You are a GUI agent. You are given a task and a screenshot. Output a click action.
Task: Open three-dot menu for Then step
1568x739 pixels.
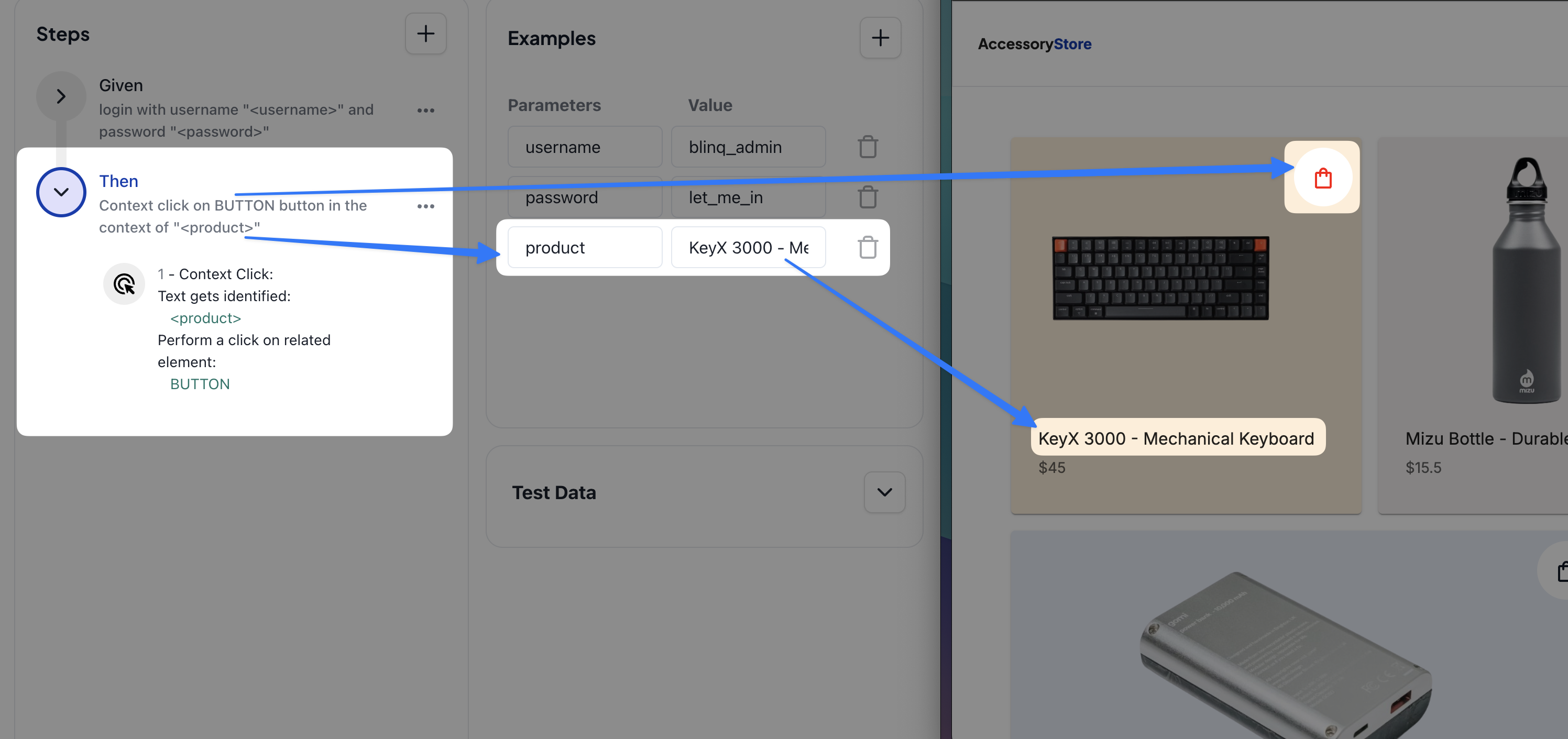(x=425, y=206)
